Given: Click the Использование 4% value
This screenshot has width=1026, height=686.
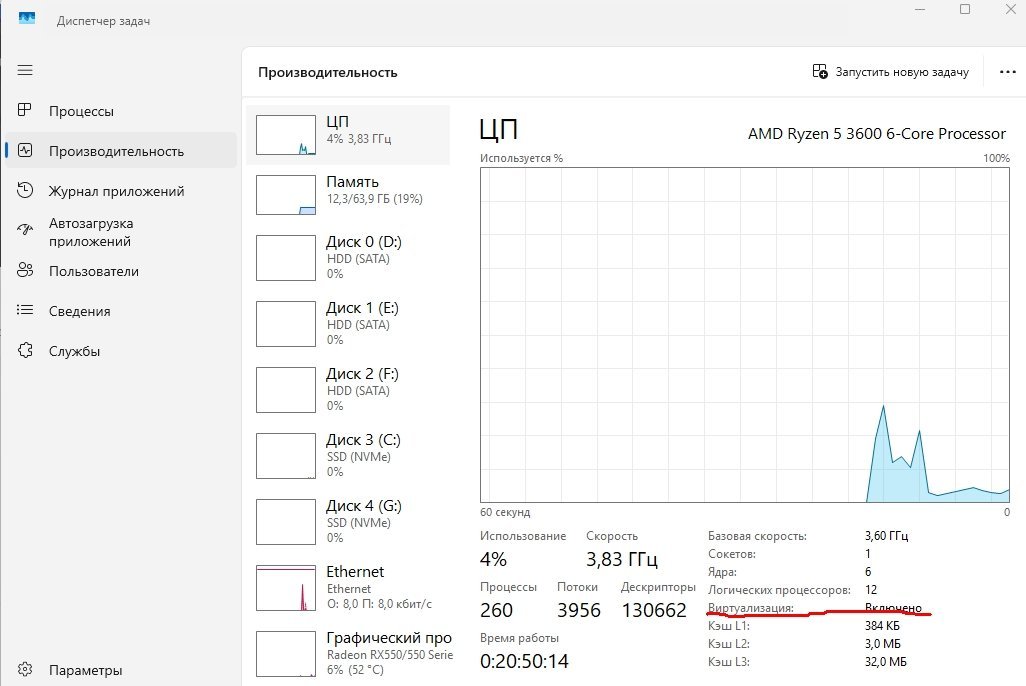Looking at the screenshot, I should (493, 560).
